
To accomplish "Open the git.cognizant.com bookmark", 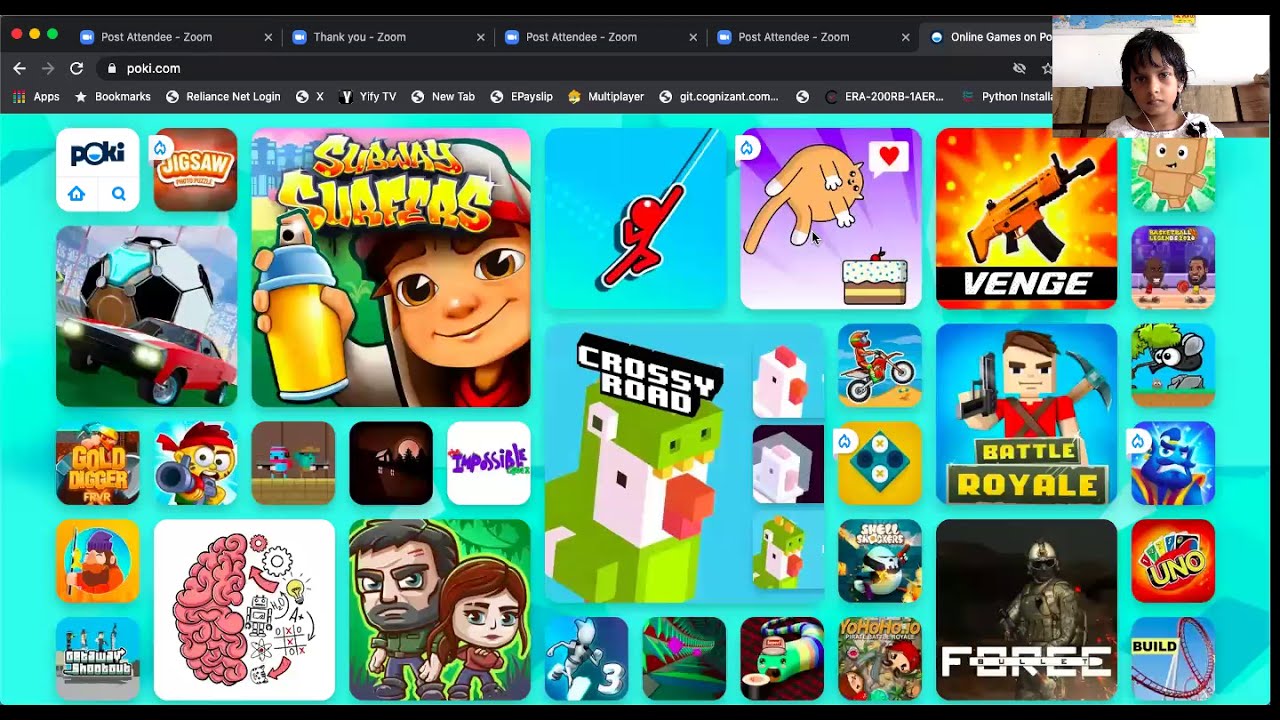I will point(719,97).
